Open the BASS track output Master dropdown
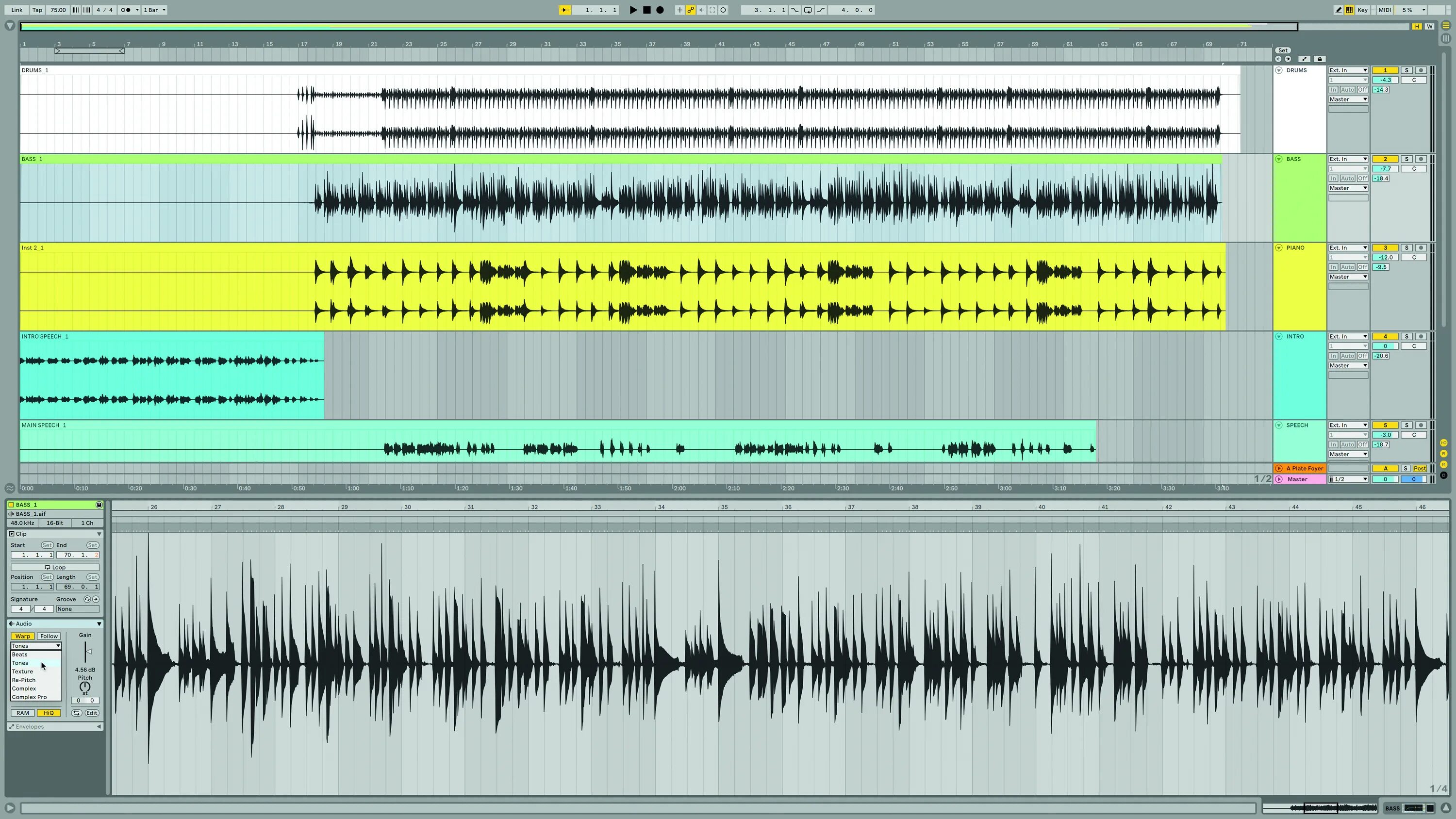 point(1347,188)
